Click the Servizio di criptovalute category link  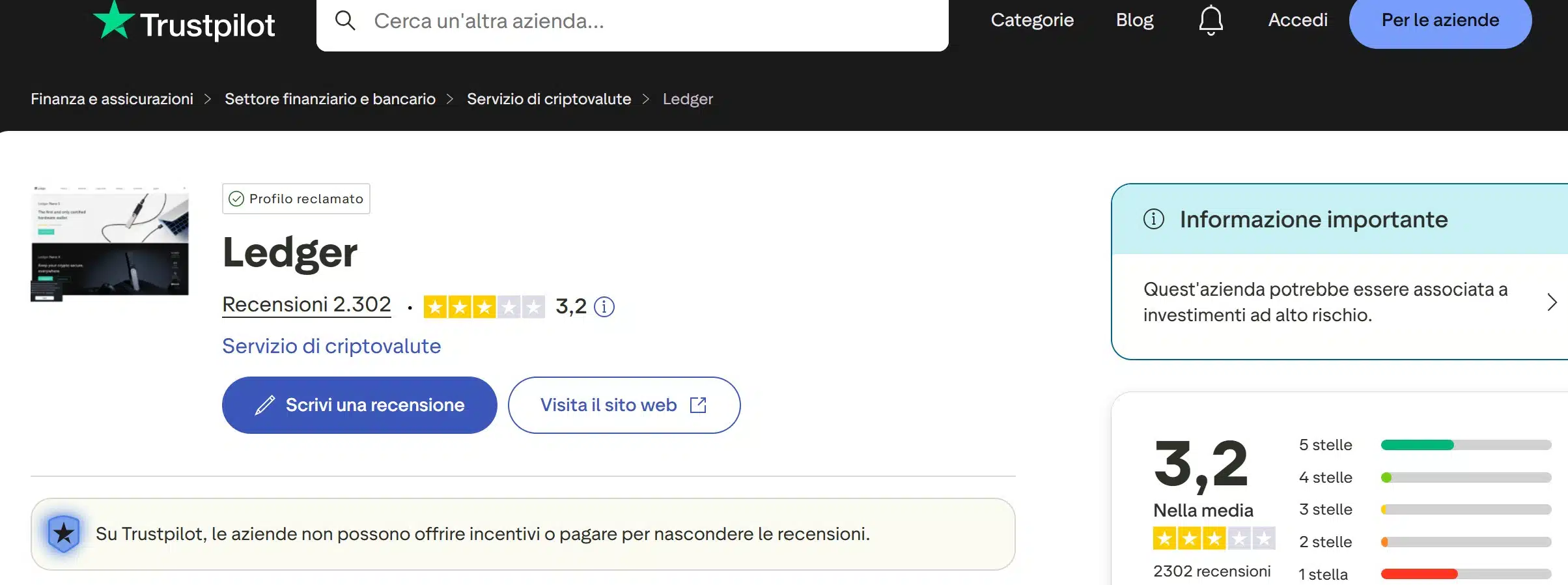331,346
